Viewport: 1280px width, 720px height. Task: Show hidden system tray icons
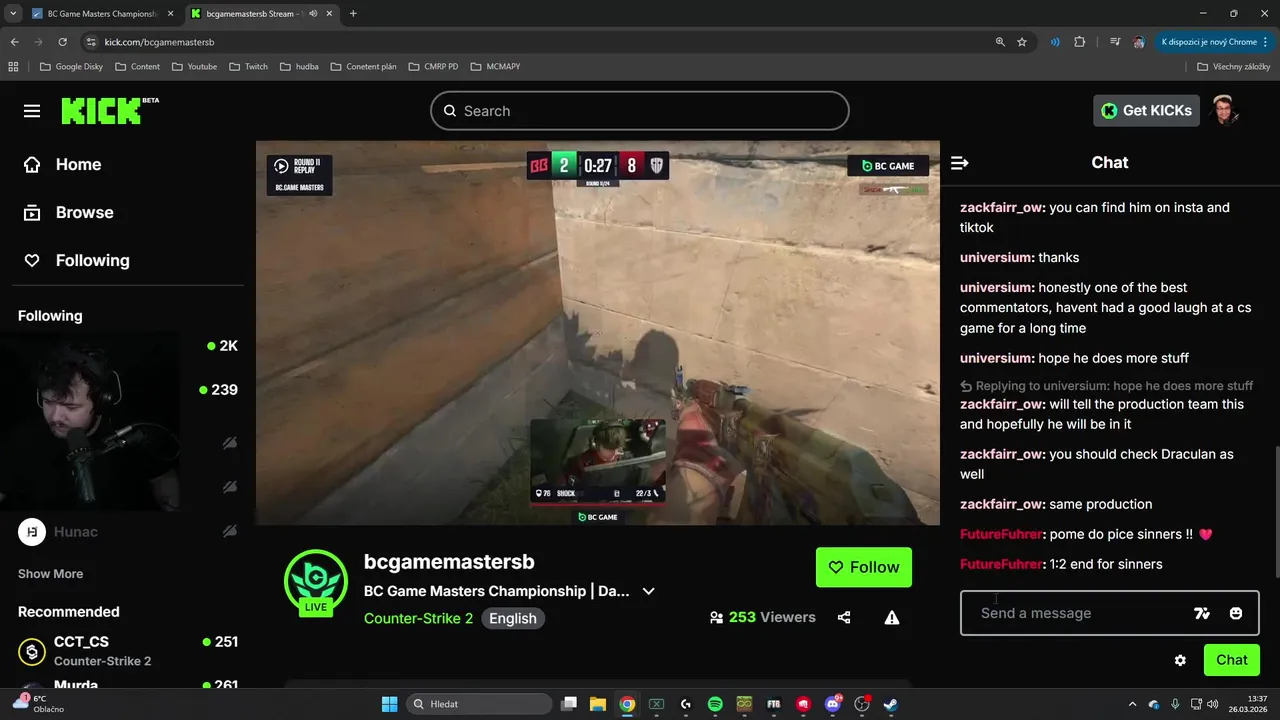pyautogui.click(x=1132, y=704)
